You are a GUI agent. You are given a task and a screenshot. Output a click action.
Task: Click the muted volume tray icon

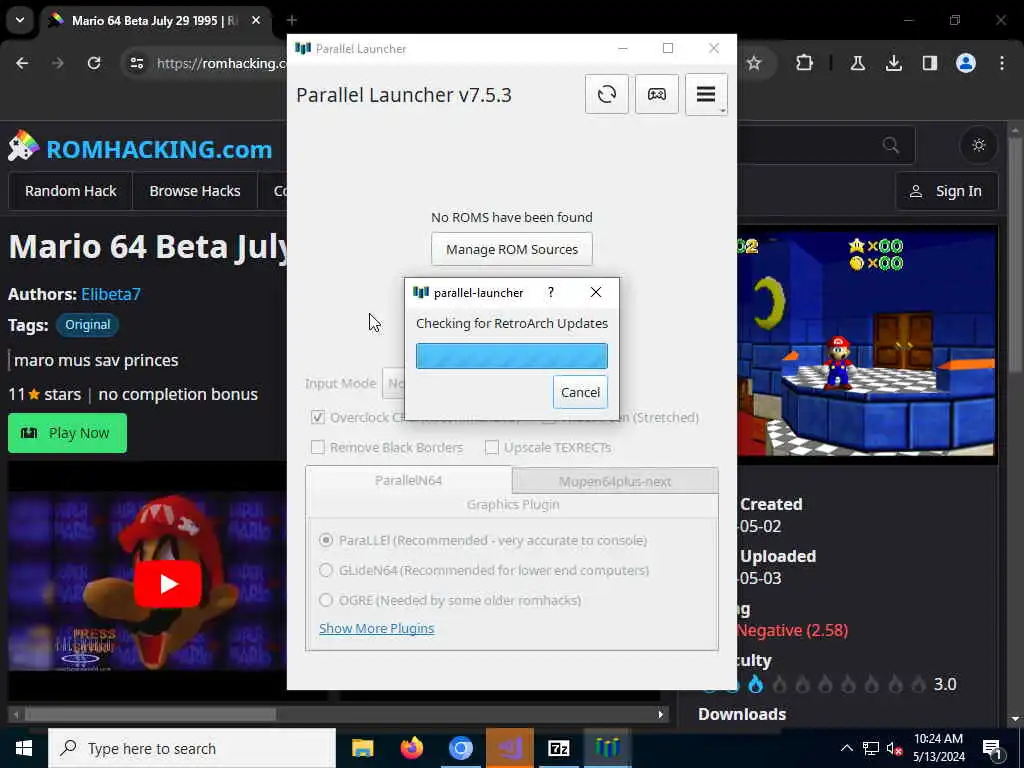coord(894,748)
